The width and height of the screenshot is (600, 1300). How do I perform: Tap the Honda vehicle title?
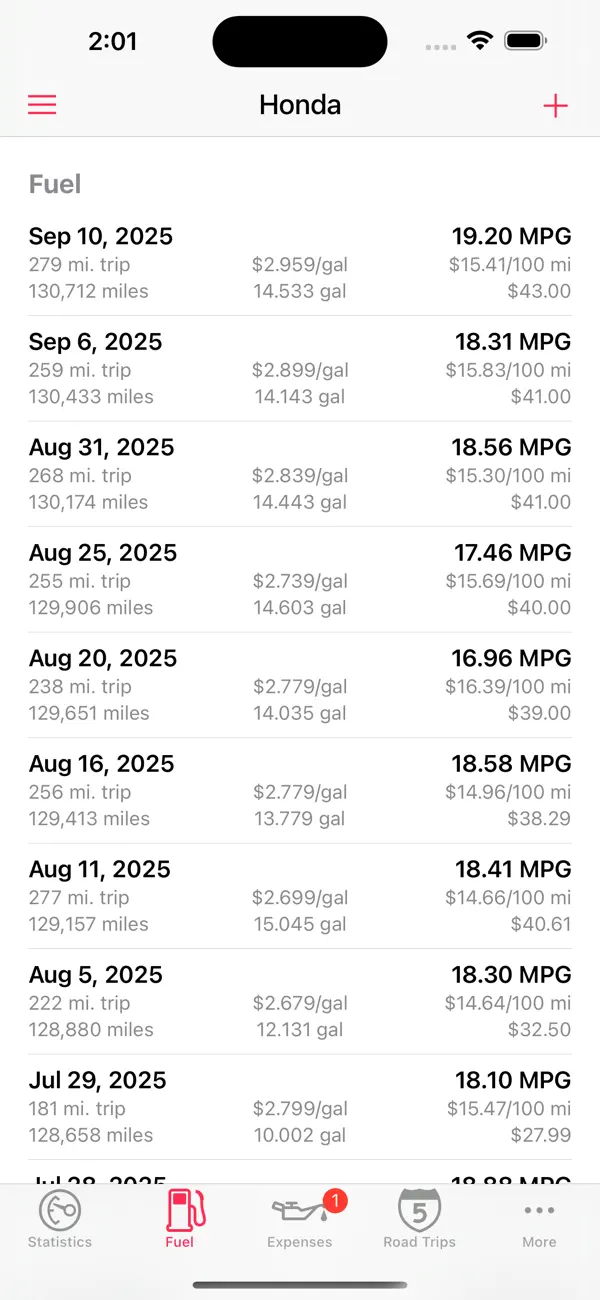[x=300, y=104]
